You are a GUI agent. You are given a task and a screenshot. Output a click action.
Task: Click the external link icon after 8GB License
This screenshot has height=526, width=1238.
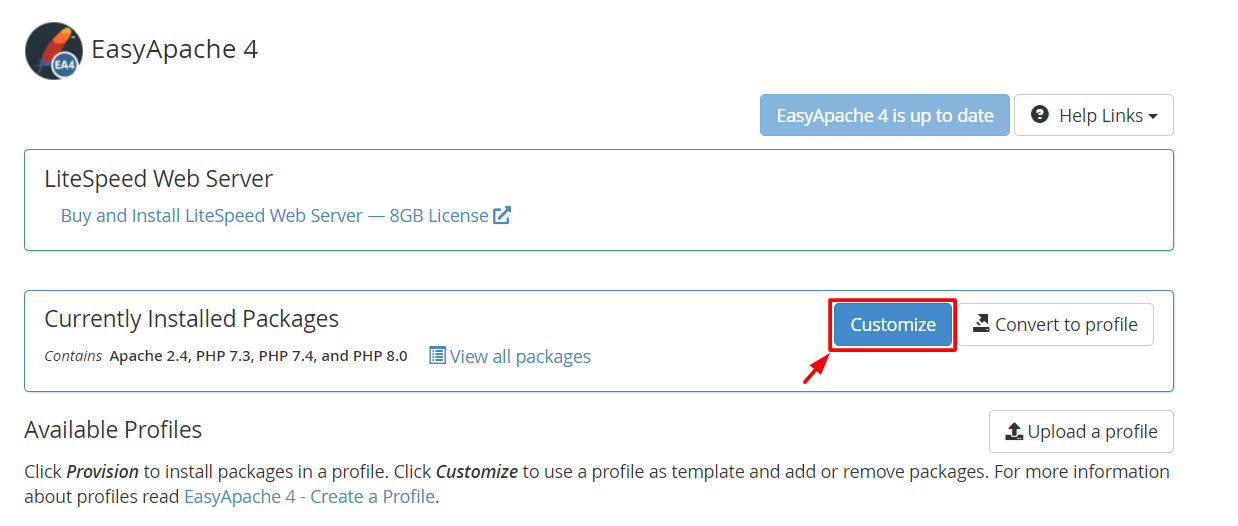(x=502, y=215)
